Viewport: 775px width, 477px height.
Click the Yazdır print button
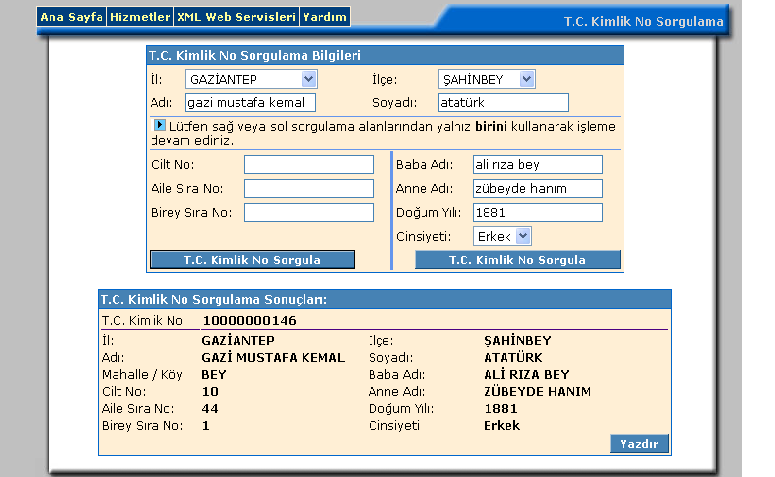tap(639, 443)
